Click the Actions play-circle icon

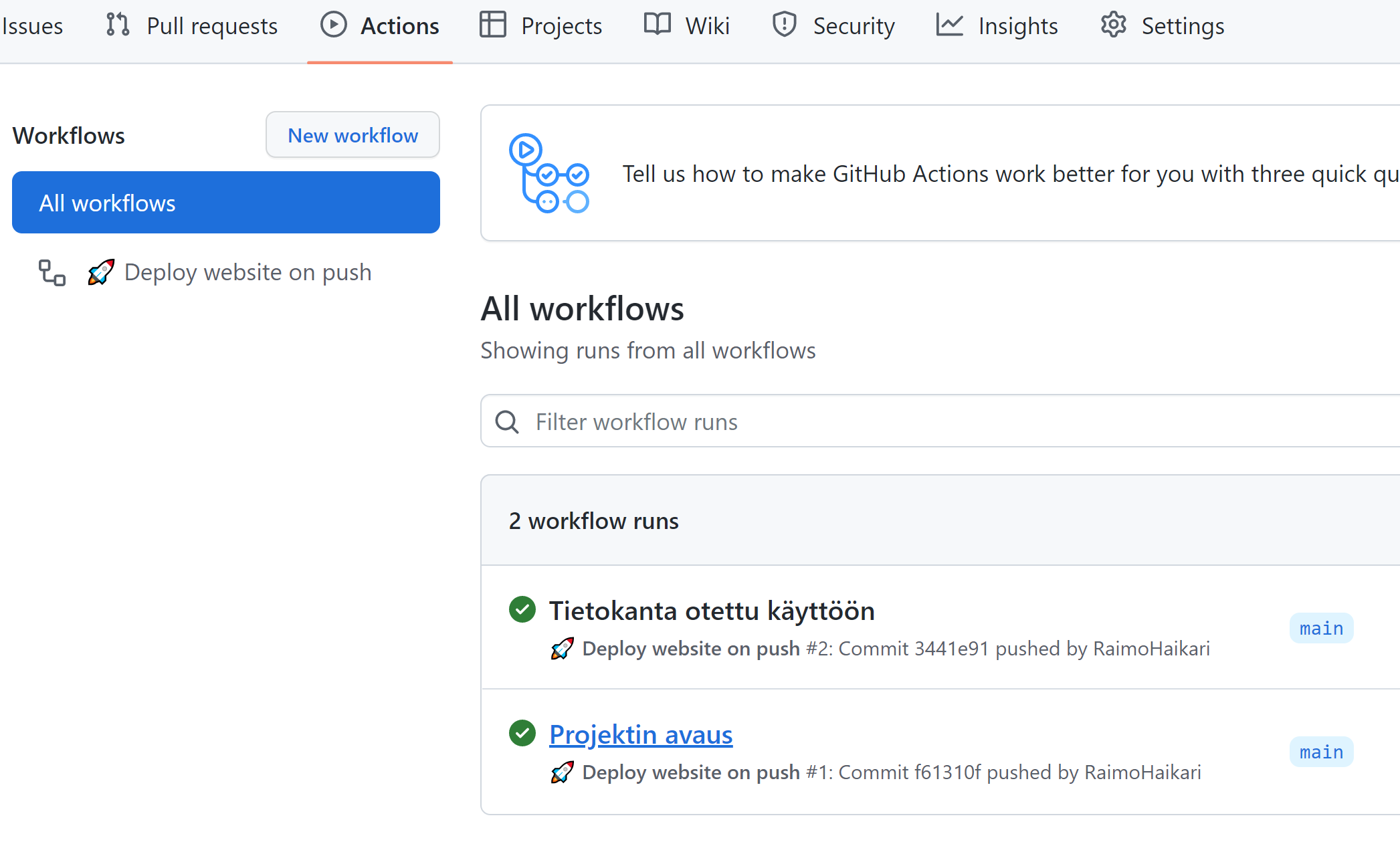(333, 25)
